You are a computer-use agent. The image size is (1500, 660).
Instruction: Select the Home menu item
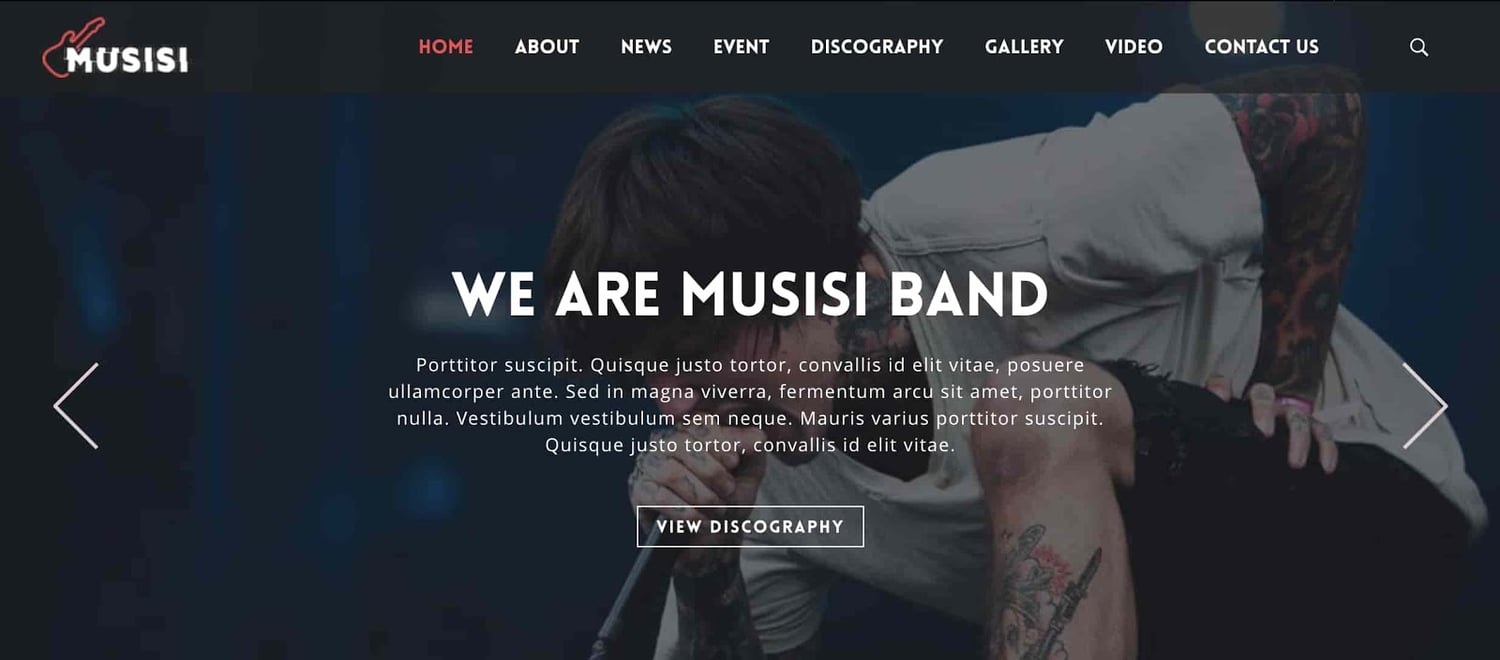[x=446, y=47]
